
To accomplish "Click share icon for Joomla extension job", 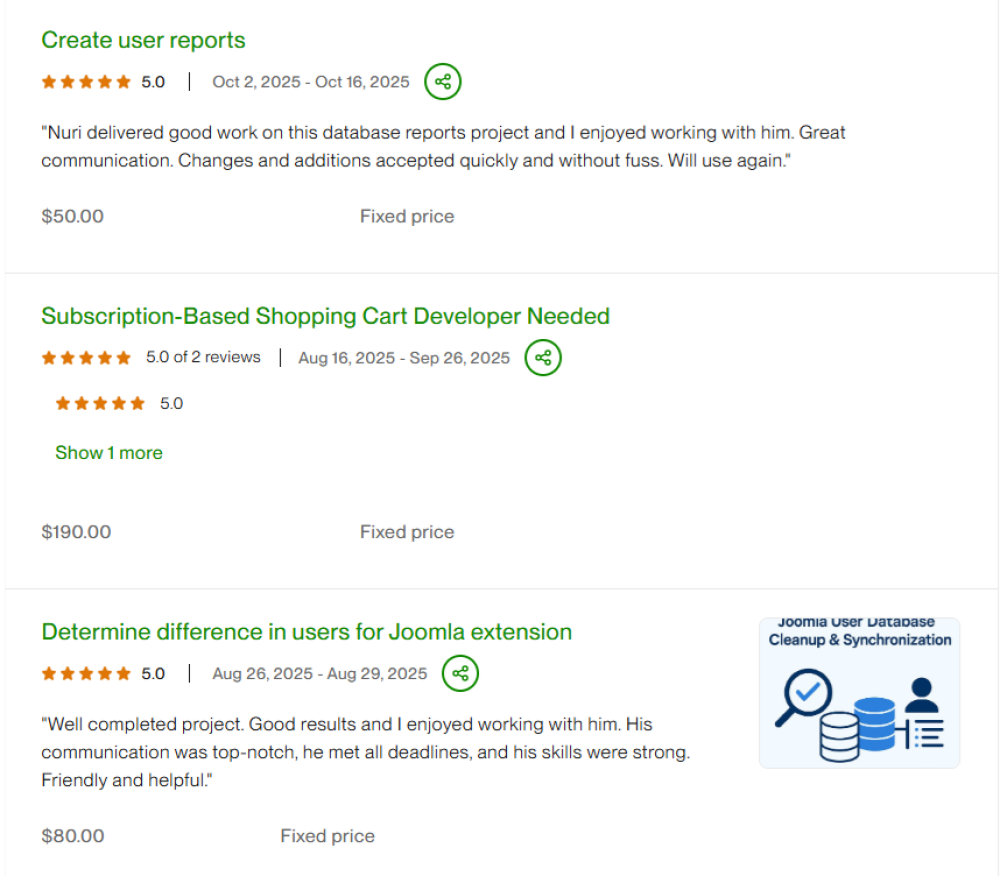I will [x=460, y=674].
